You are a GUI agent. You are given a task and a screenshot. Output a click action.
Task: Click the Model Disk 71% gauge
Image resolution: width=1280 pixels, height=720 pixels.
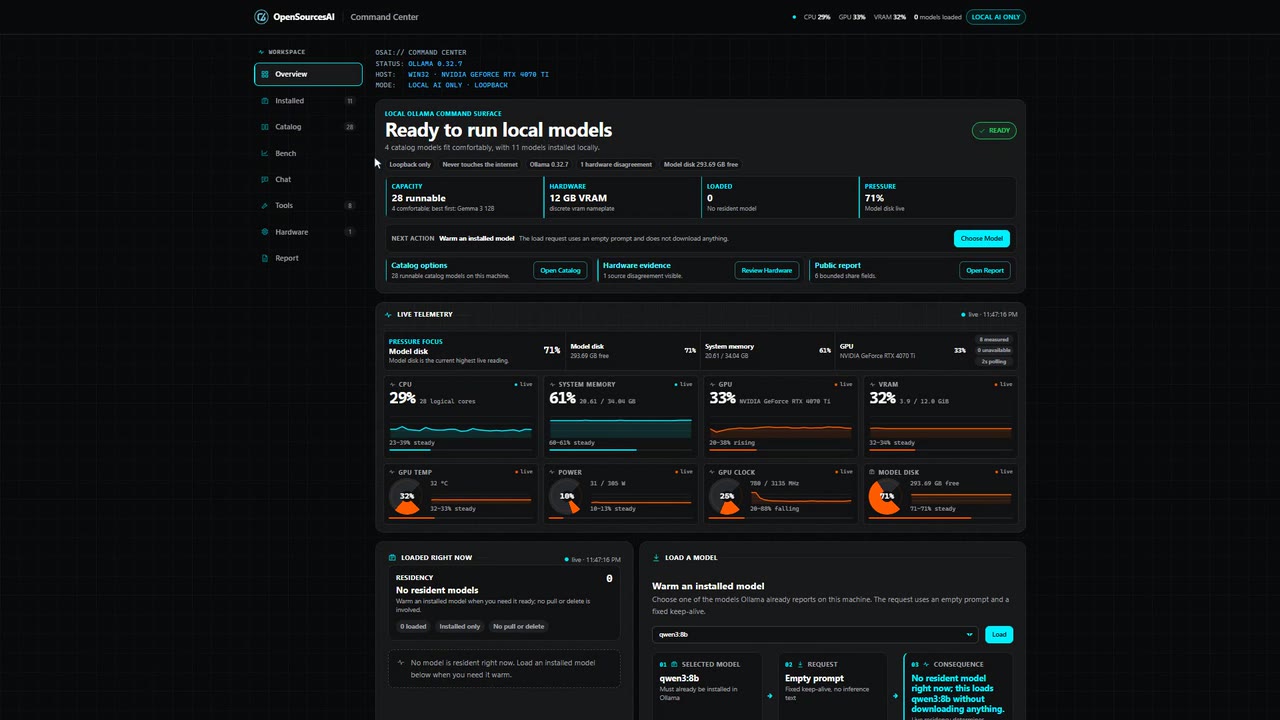886,496
